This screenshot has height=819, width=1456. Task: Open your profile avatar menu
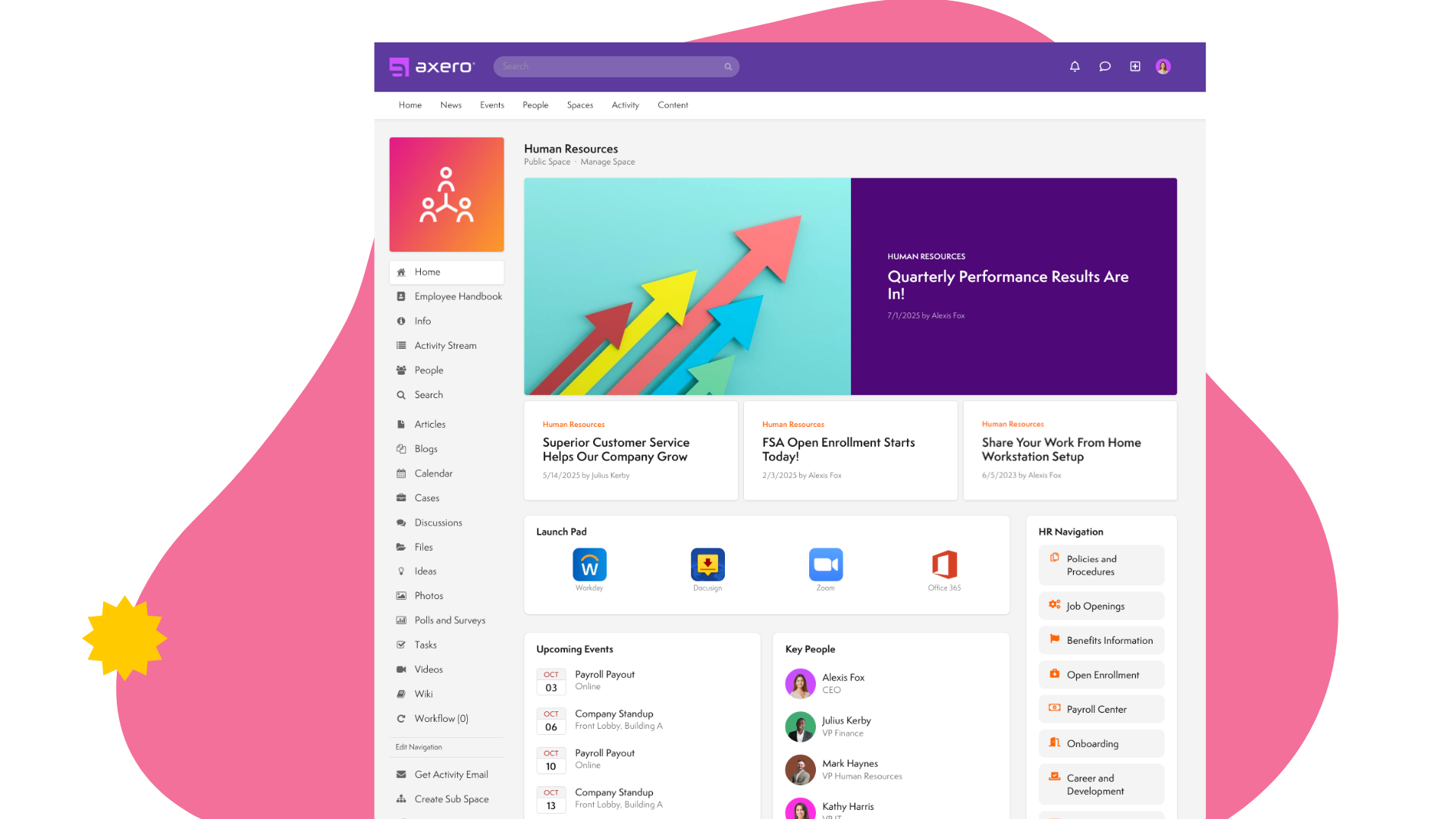tap(1163, 66)
